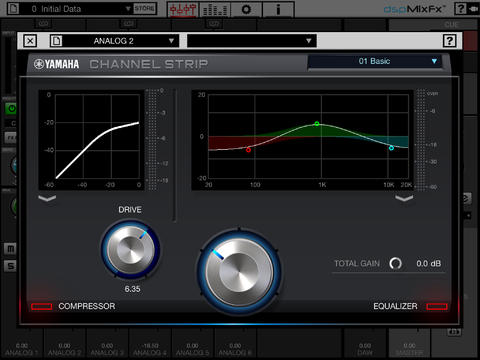Open the '0 Initial Data' scene dropdown
Viewport: 480px width, 360px height.
pyautogui.click(x=79, y=9)
